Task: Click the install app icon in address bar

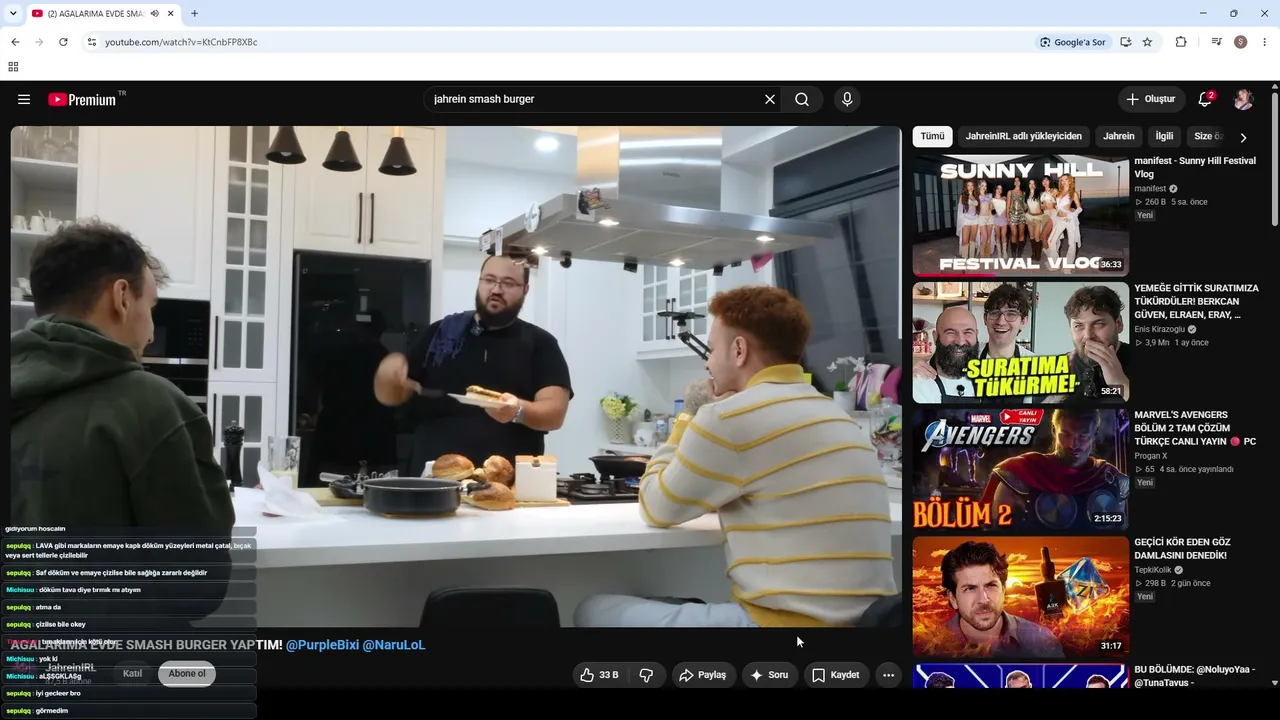Action: click(1126, 42)
